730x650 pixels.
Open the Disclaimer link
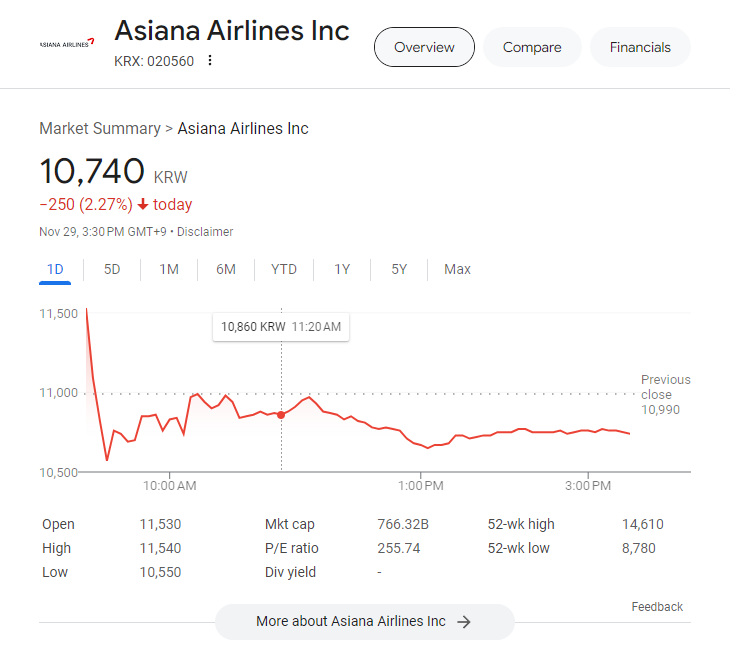(x=205, y=232)
